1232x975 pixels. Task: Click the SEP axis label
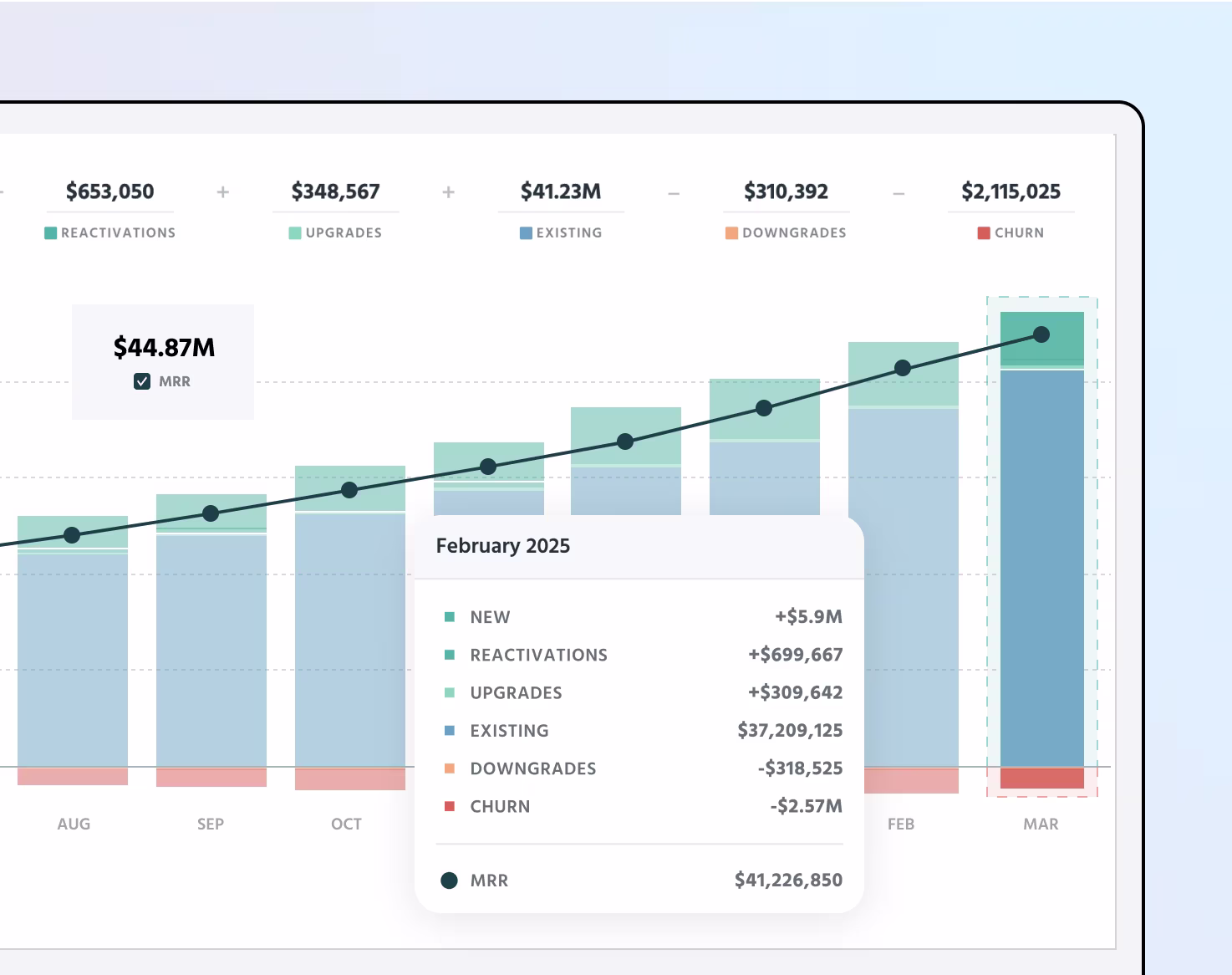point(211,824)
